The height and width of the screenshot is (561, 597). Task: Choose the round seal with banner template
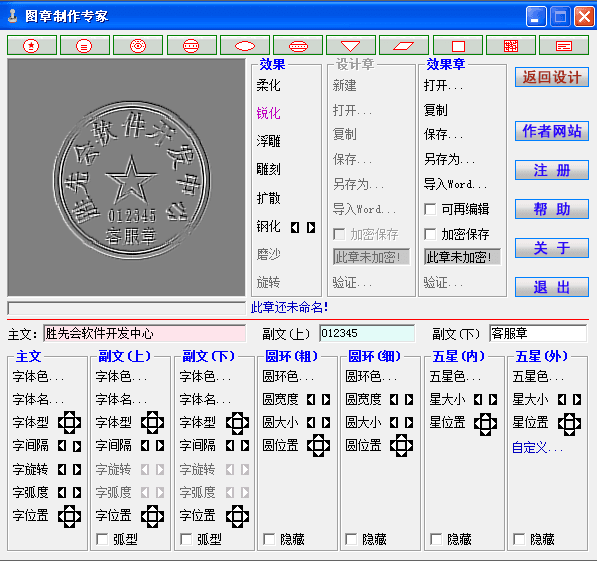pos(192,46)
